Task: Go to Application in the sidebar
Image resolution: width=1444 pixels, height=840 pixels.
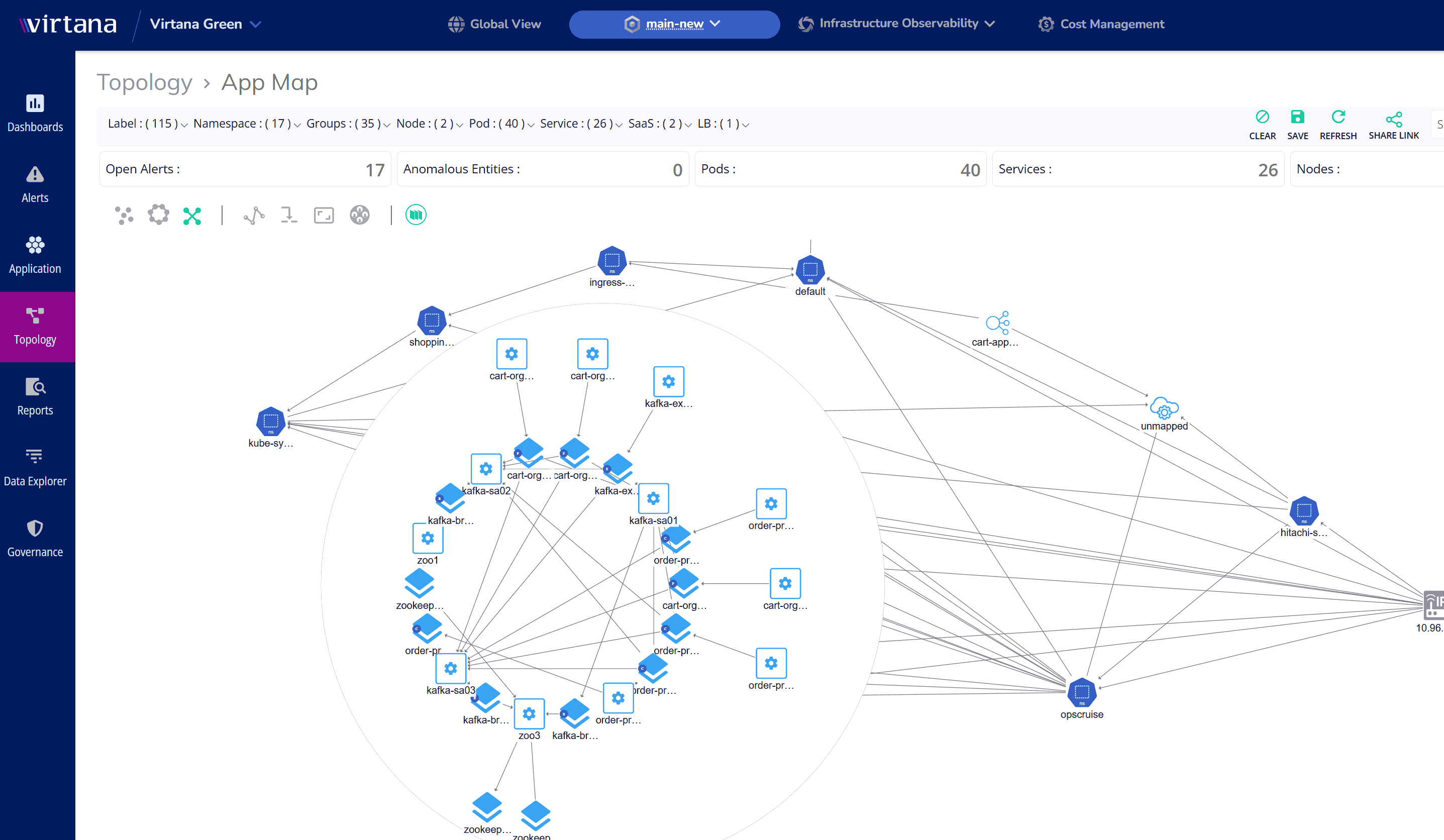Action: (35, 256)
